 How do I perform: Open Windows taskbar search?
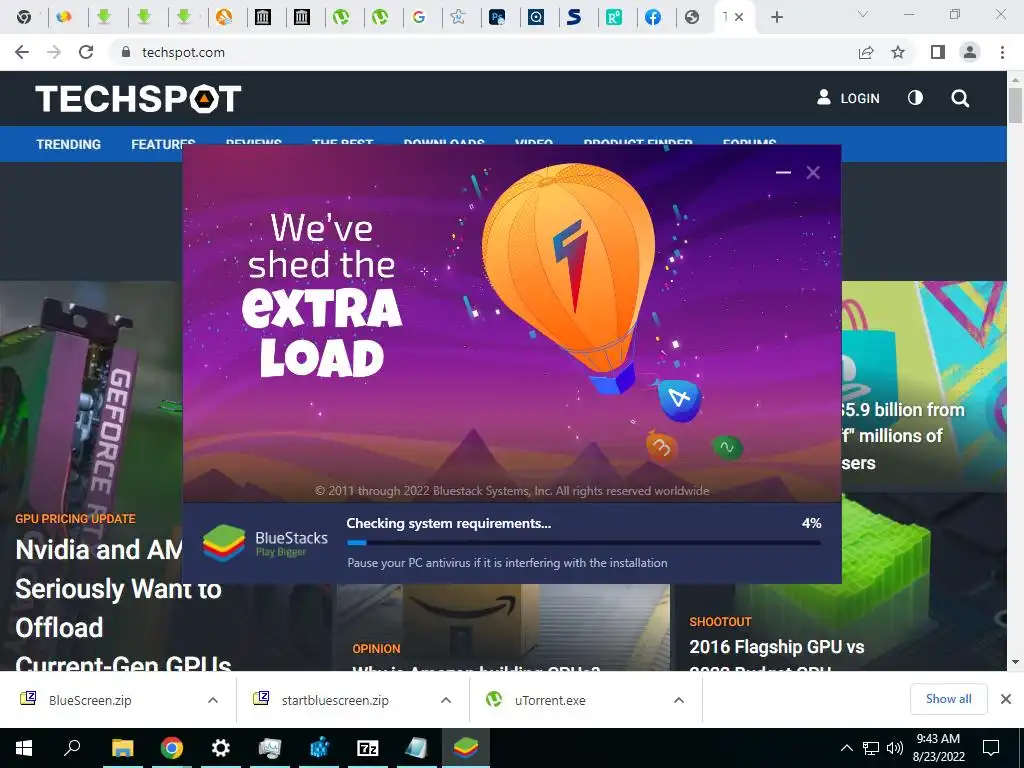click(72, 748)
